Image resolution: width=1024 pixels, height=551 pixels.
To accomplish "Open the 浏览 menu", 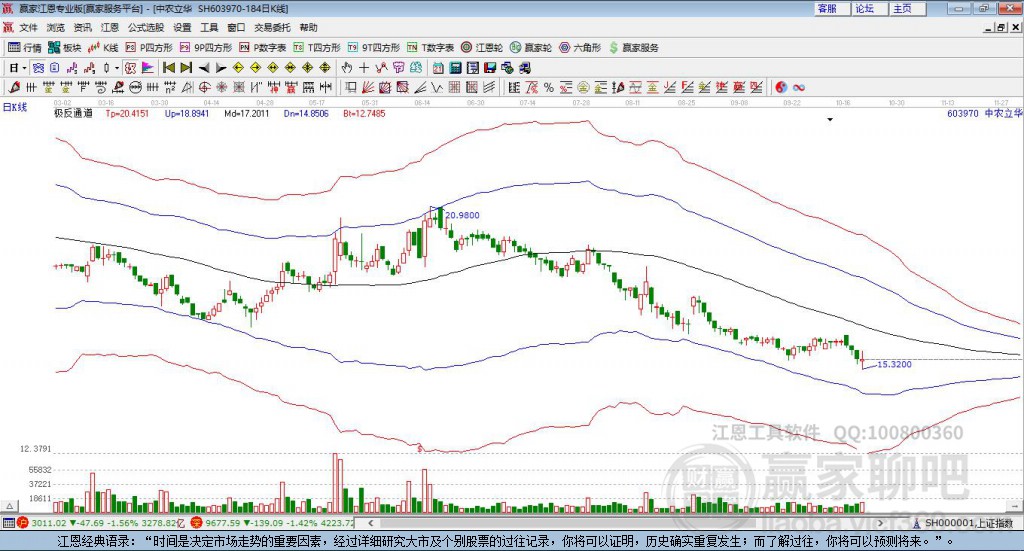I will (56, 27).
